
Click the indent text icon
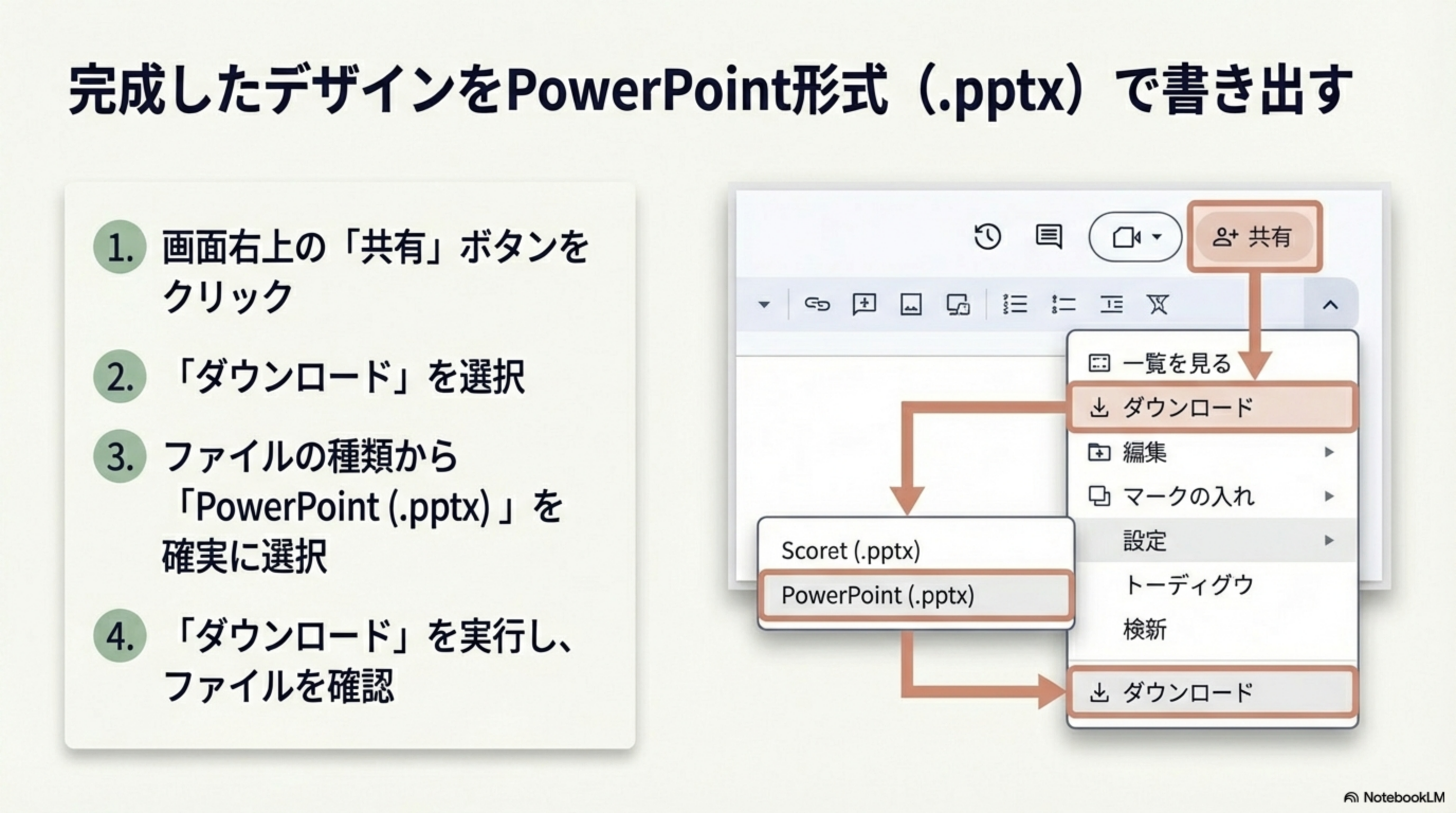pyautogui.click(x=1111, y=305)
